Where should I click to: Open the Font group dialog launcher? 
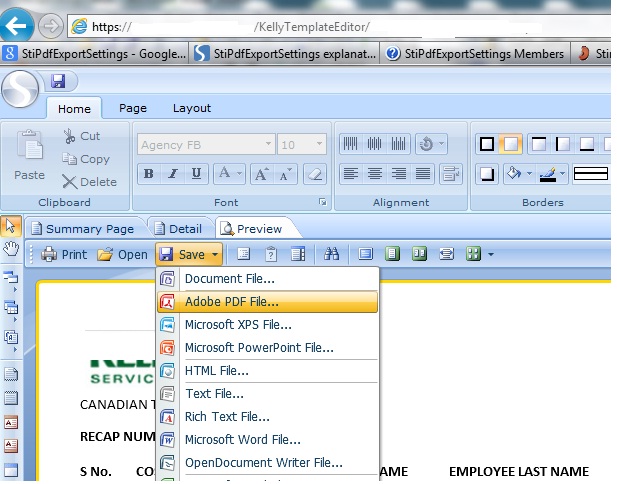(323, 202)
